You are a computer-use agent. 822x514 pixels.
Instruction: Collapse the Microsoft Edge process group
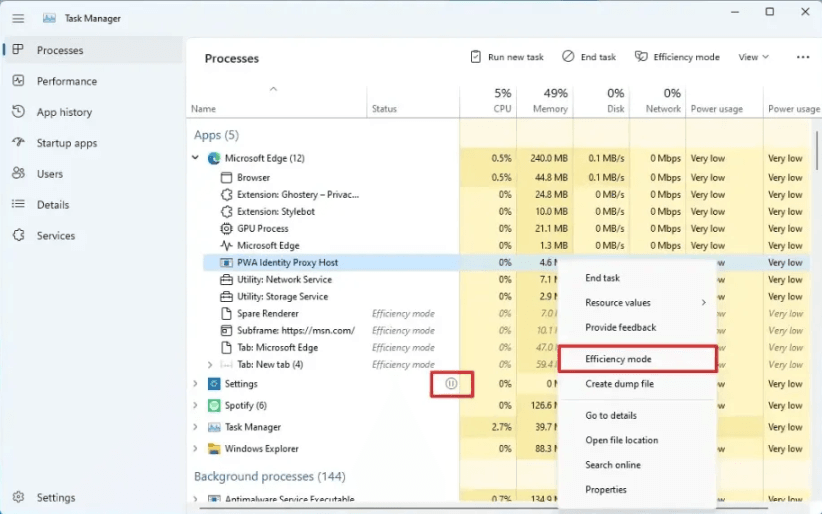[196, 158]
